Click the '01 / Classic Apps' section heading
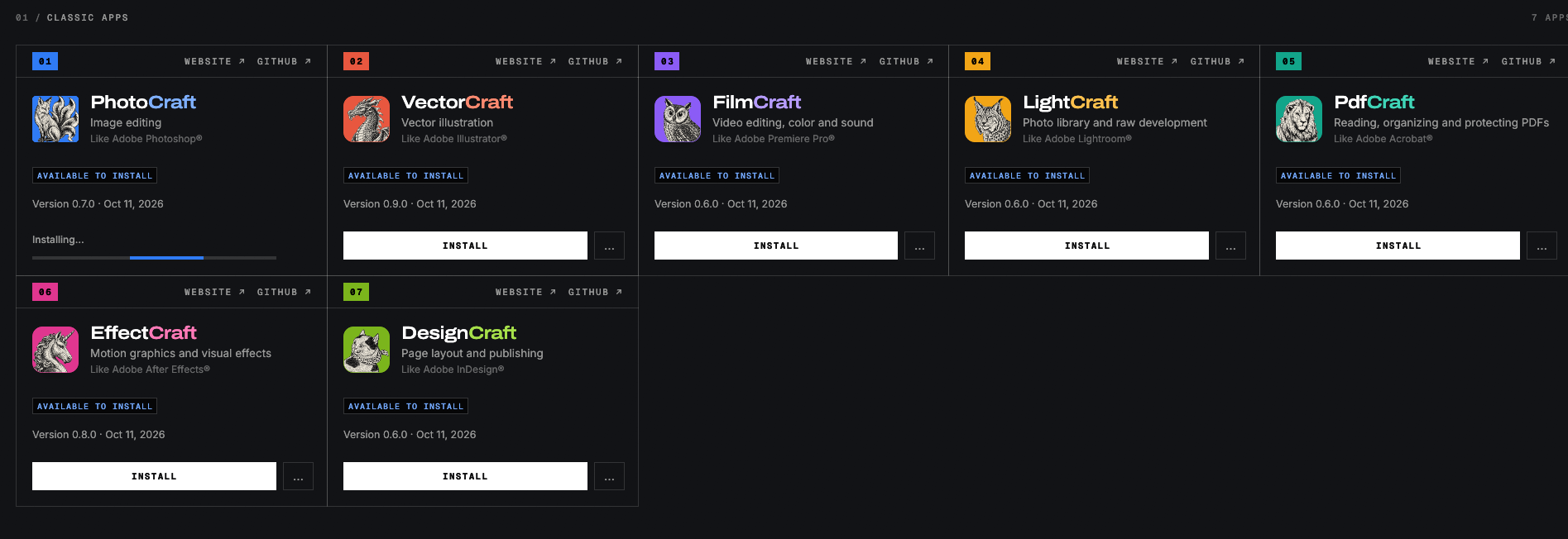Screen dimensions: 1568x539 72,17
